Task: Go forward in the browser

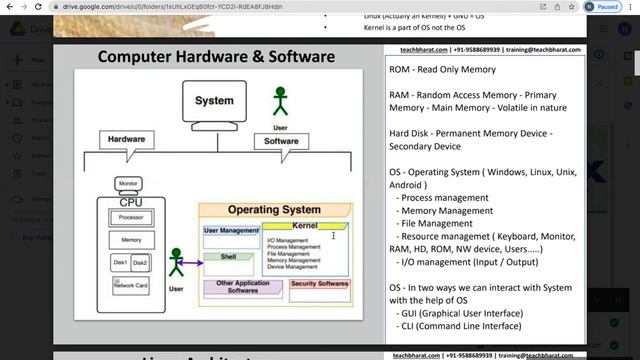Action: click(x=24, y=7)
